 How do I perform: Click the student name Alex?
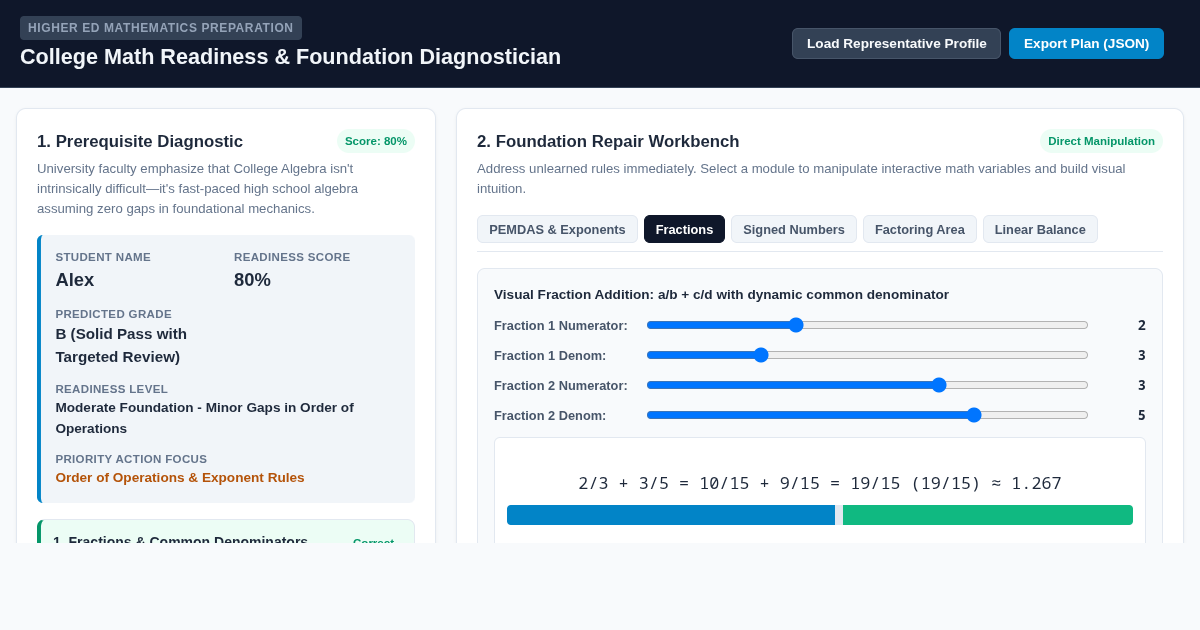(x=75, y=280)
